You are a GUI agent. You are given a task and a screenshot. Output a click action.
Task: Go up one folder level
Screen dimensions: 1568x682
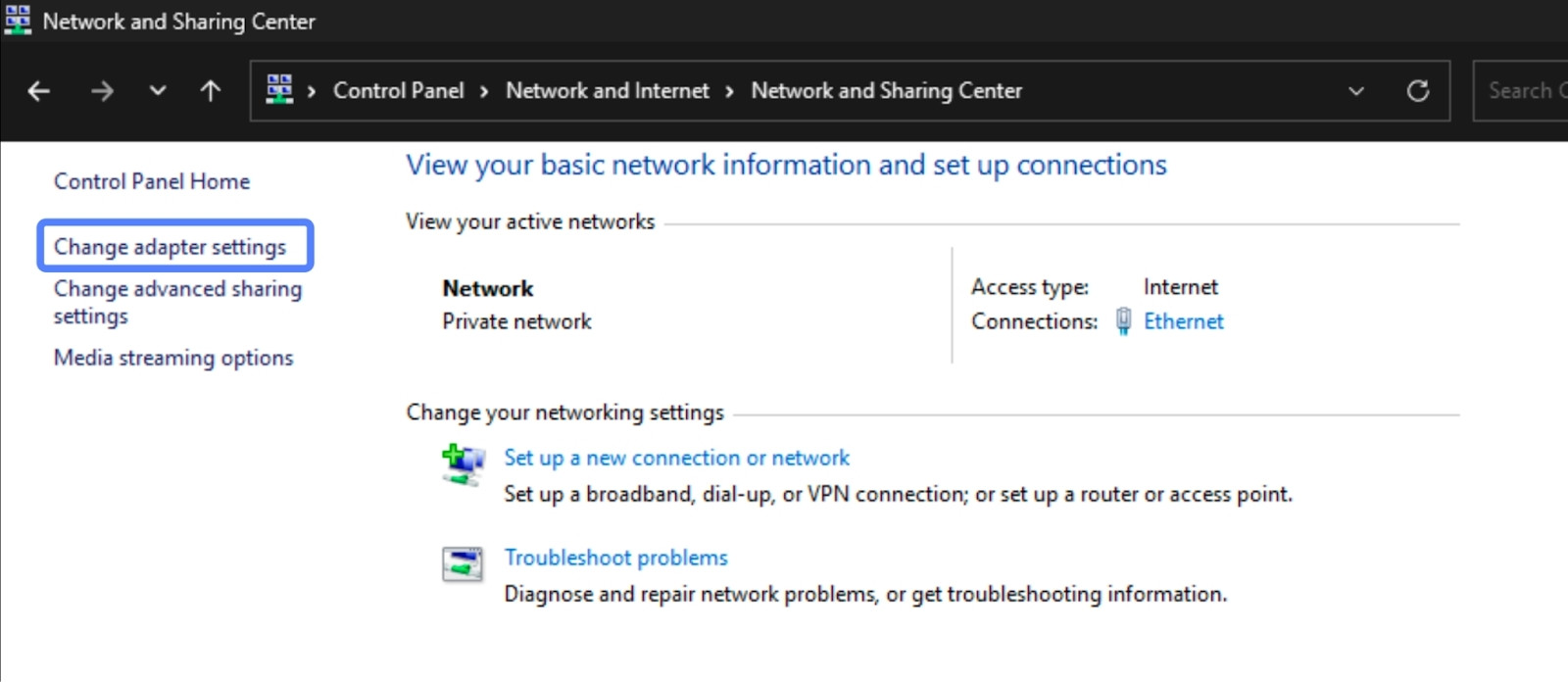210,91
